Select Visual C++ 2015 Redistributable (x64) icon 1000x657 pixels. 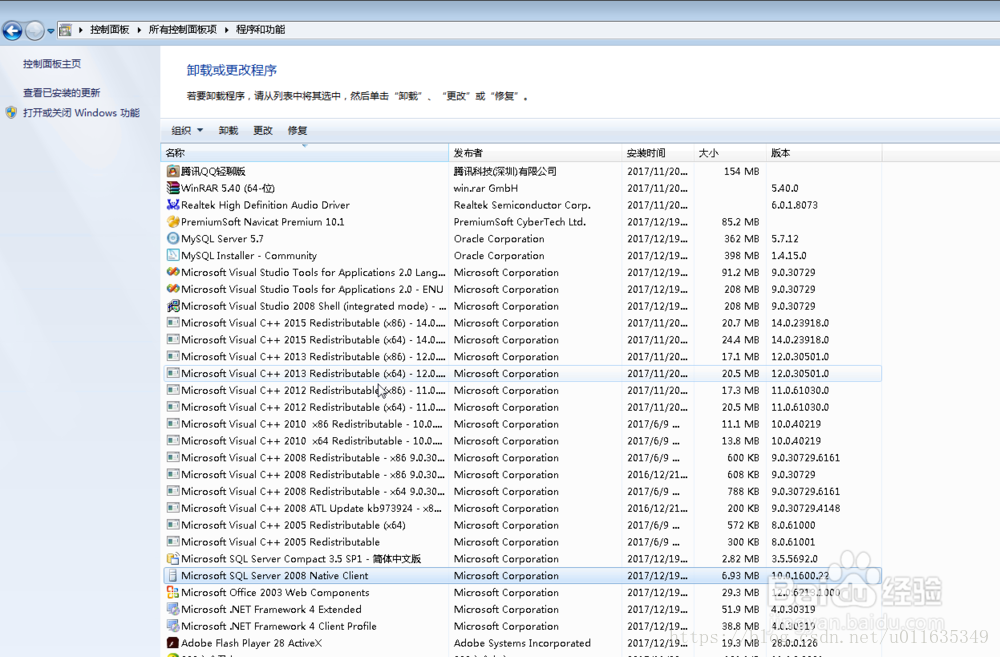173,339
